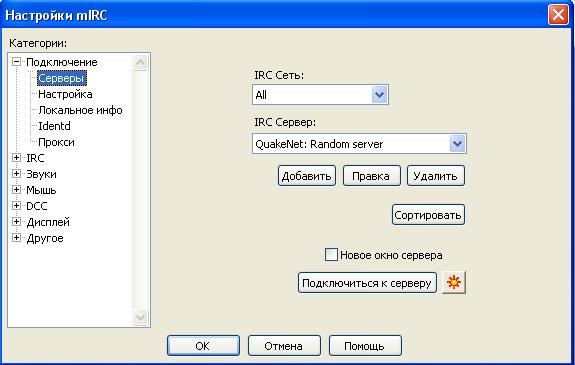Enable the Новое окно сервера checkbox
Image resolution: width=575 pixels, height=365 pixels.
331,255
